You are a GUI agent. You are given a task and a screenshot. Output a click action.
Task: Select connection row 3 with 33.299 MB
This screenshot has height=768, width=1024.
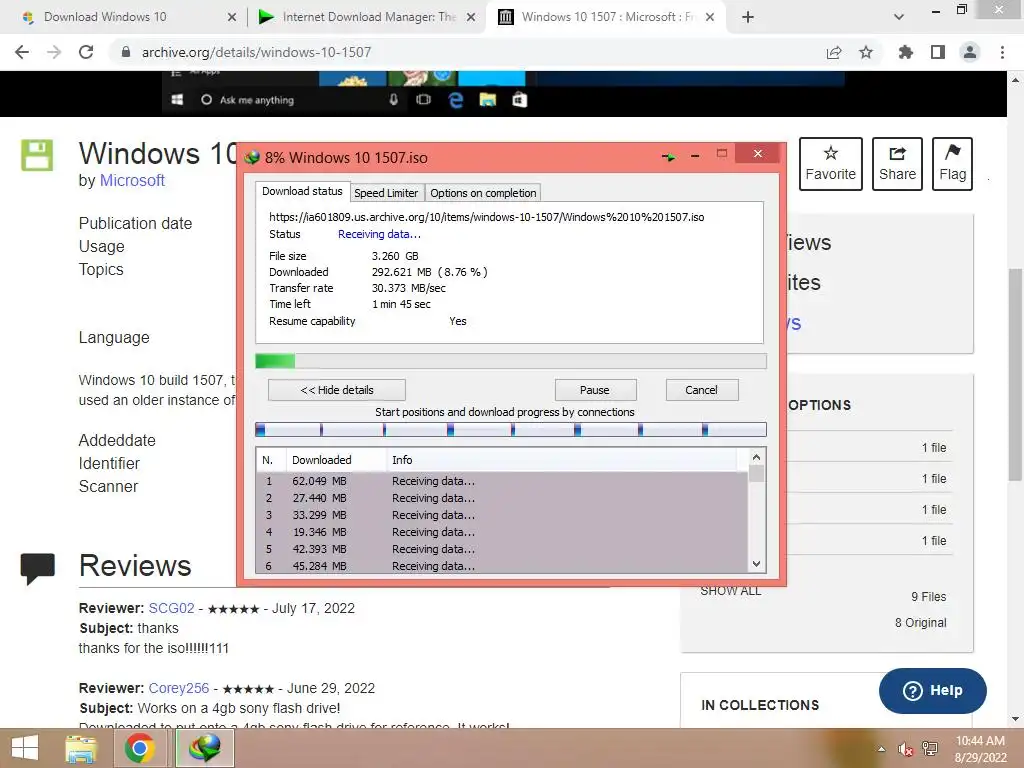pyautogui.click(x=502, y=515)
